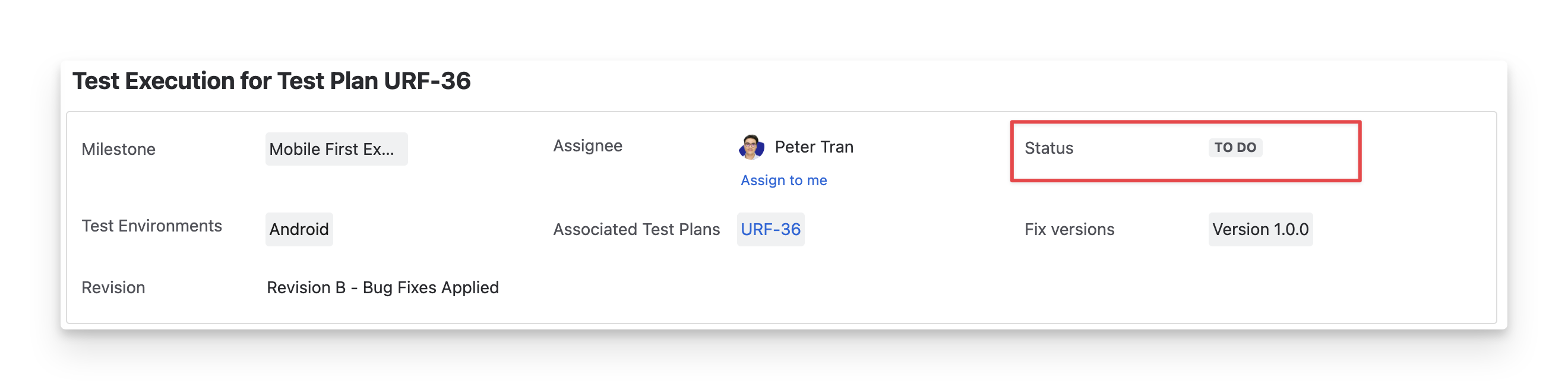Click Peter Tran's avatar picture
The image size is (1568, 390).
coord(751,147)
